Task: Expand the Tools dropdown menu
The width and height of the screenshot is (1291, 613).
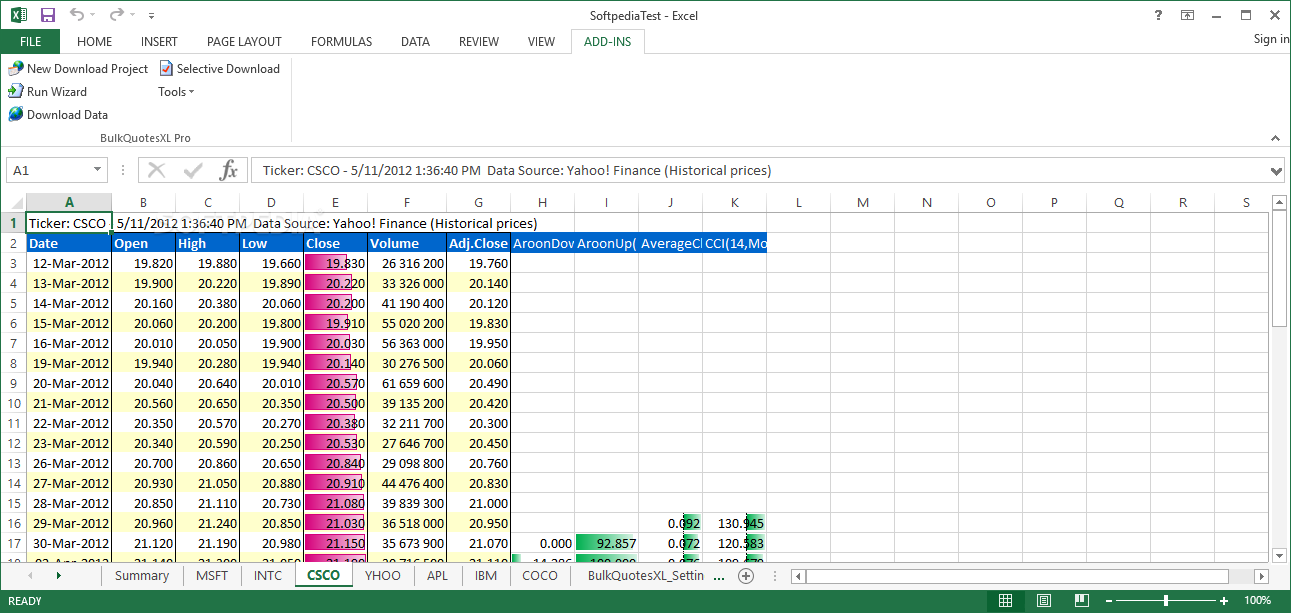Action: click(176, 91)
